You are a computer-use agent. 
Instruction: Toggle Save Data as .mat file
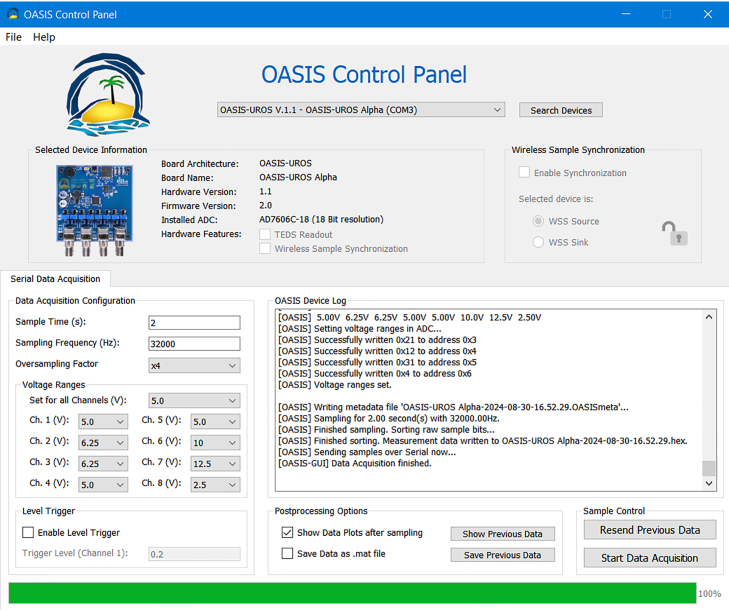point(287,553)
